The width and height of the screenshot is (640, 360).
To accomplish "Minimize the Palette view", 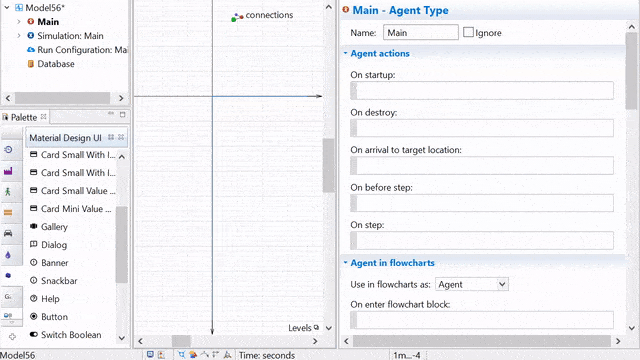I will pyautogui.click(x=111, y=114).
